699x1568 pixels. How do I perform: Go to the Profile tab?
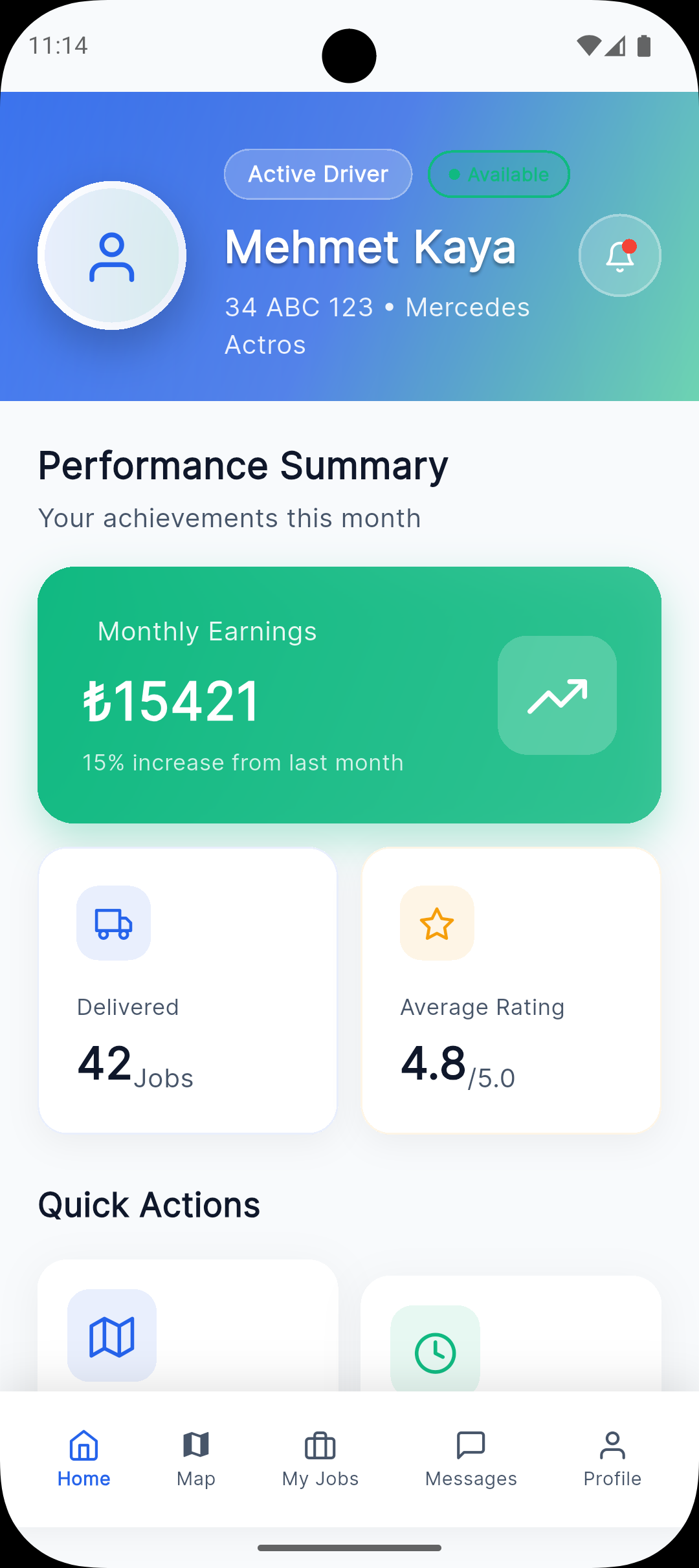[x=612, y=1459]
